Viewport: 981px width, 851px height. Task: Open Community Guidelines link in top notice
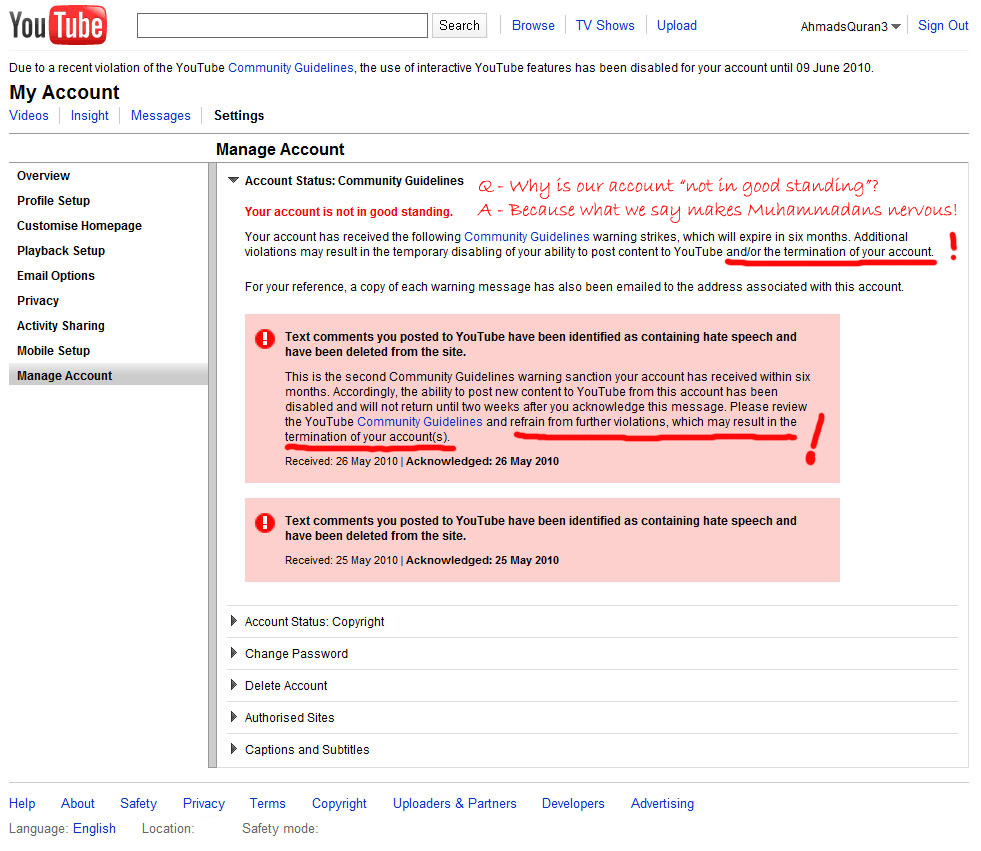[290, 68]
